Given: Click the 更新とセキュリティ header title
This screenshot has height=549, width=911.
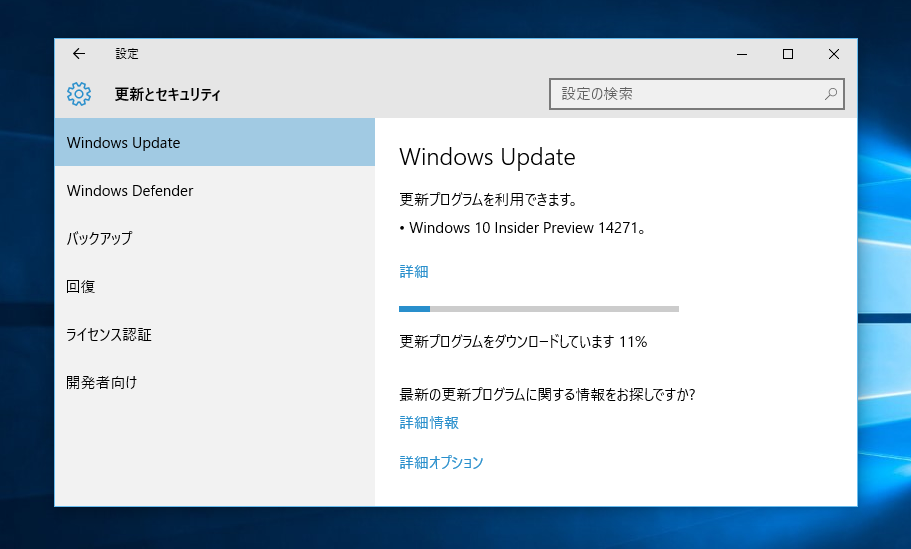Looking at the screenshot, I should [x=167, y=94].
